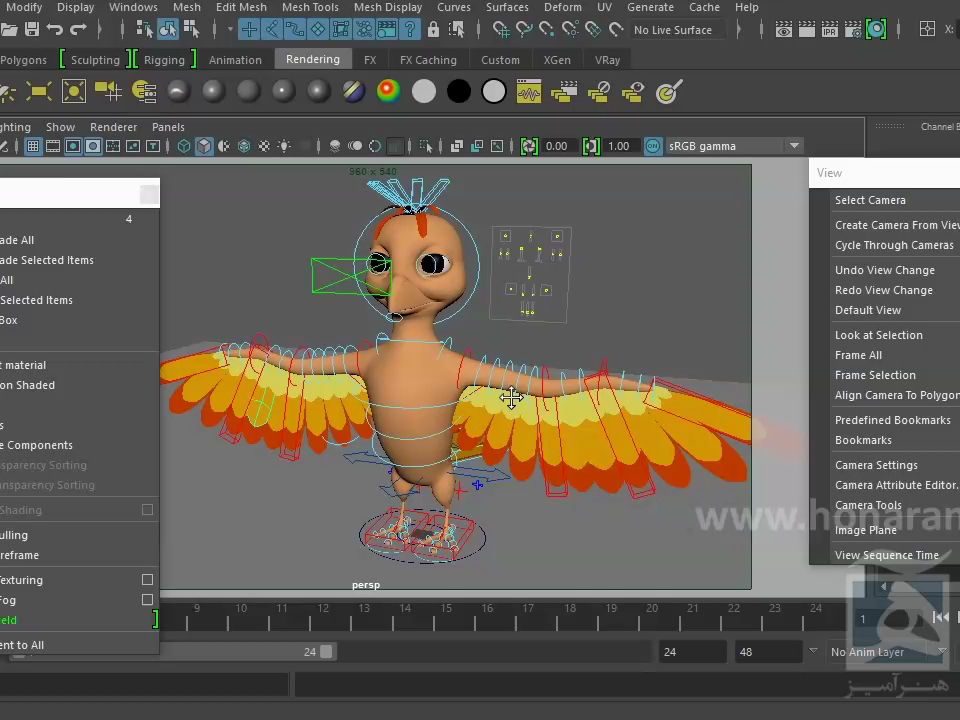Select Camera Settings in View menu
The height and width of the screenshot is (720, 960).
pyautogui.click(x=876, y=465)
